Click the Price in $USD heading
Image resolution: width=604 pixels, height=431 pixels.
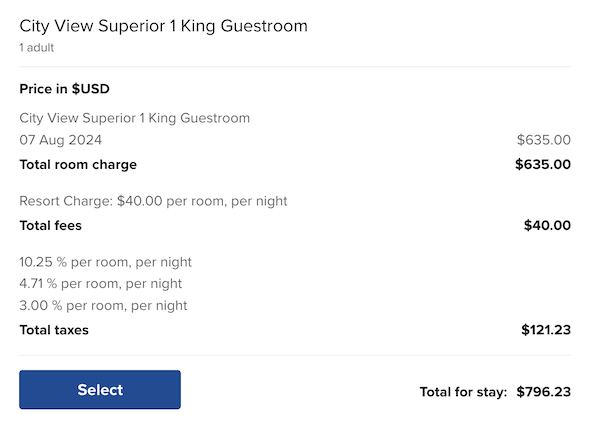[64, 89]
